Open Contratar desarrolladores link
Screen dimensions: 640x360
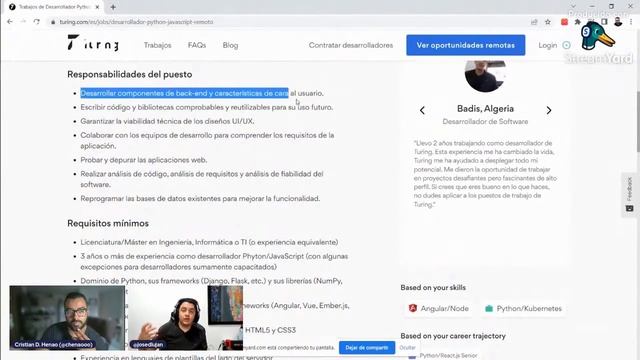point(351,45)
